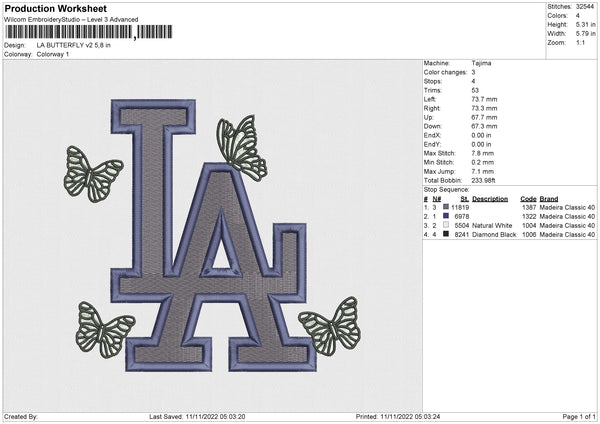Click the Machine value Tajima
The width and height of the screenshot is (600, 424).
pyautogui.click(x=481, y=63)
